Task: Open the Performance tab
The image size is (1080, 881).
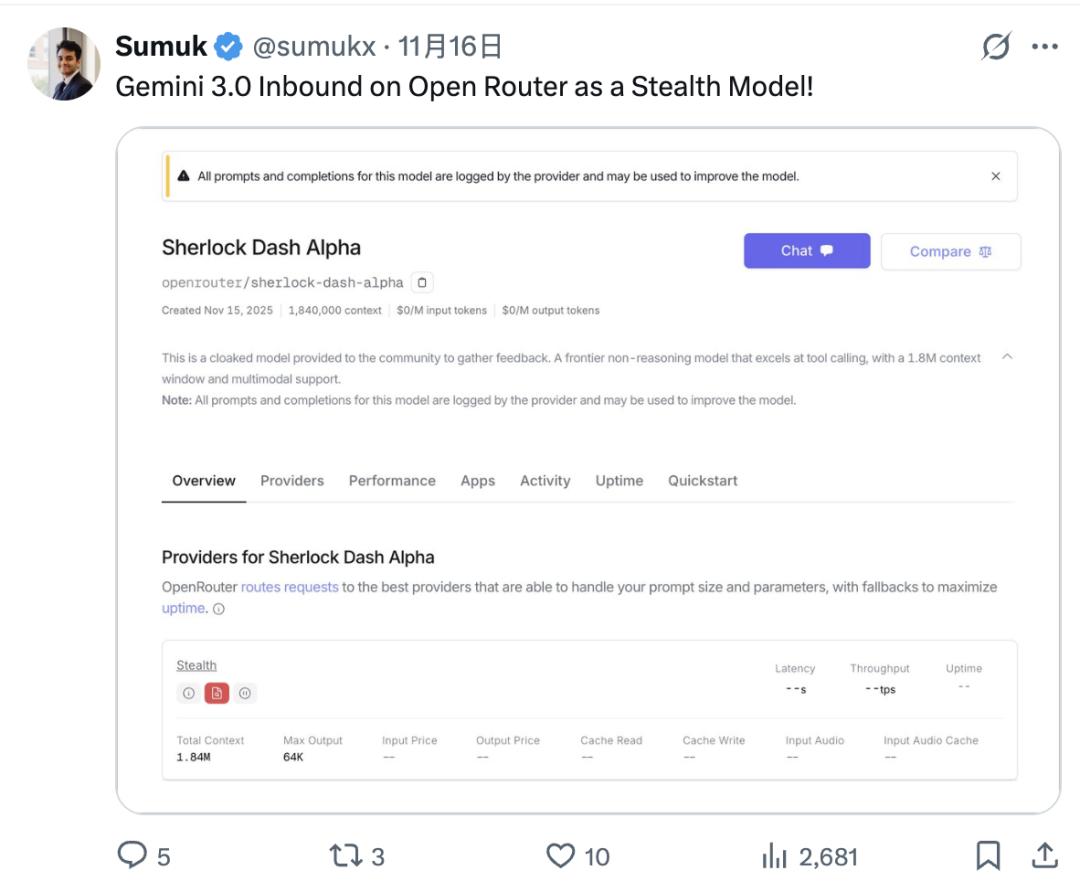Action: (392, 481)
